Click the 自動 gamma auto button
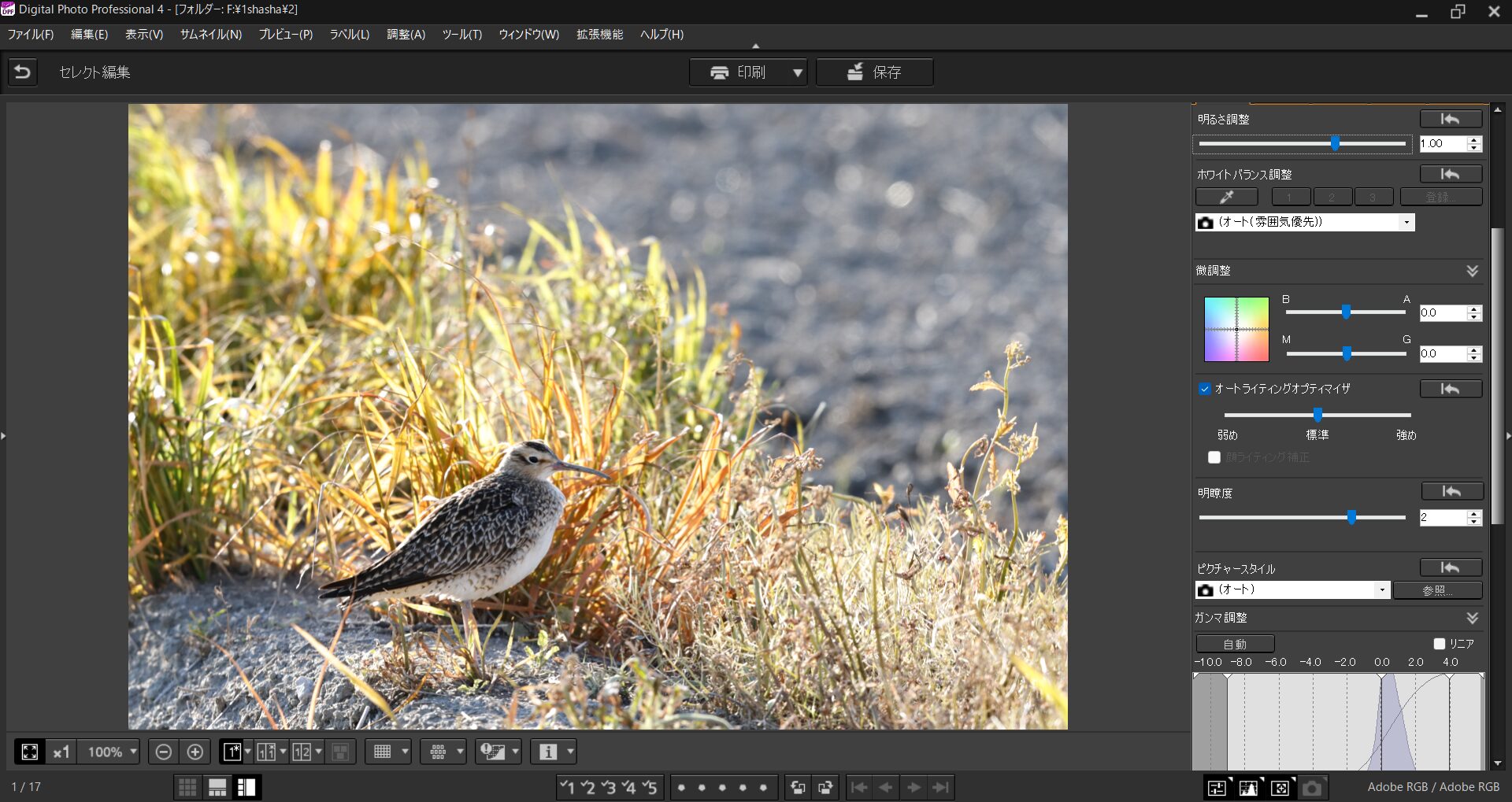This screenshot has width=1512, height=802. click(x=1234, y=644)
